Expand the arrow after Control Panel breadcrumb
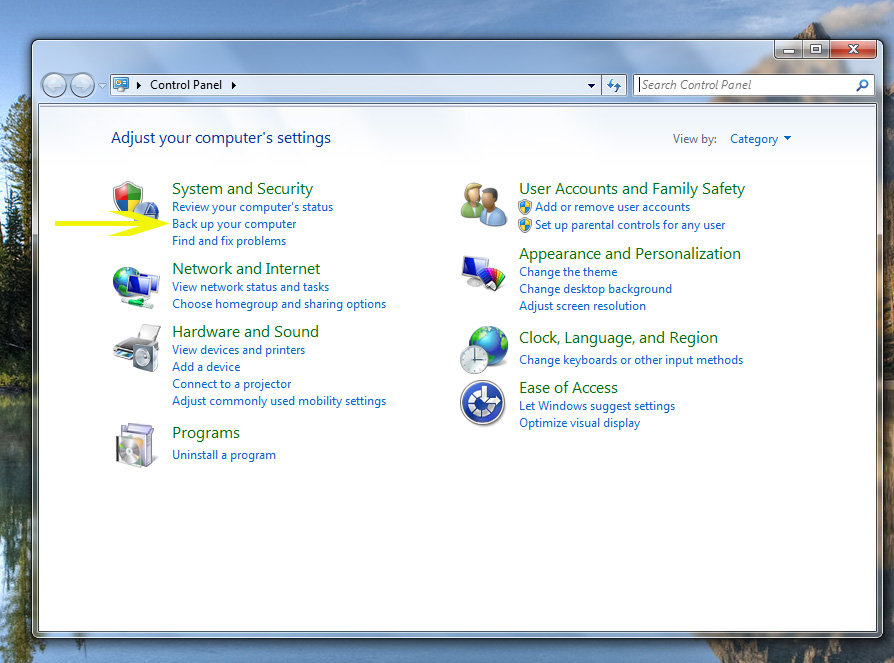 [x=234, y=85]
